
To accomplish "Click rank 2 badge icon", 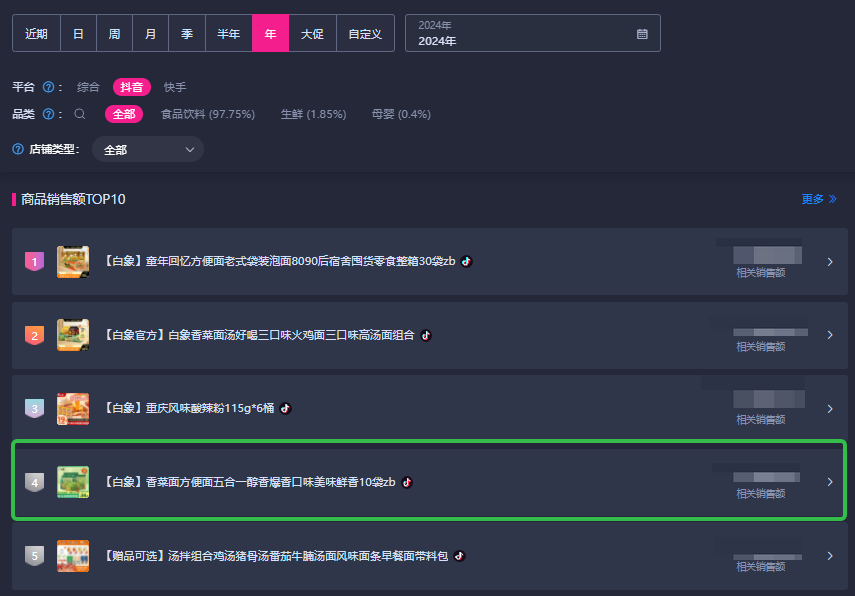I will tap(34, 335).
